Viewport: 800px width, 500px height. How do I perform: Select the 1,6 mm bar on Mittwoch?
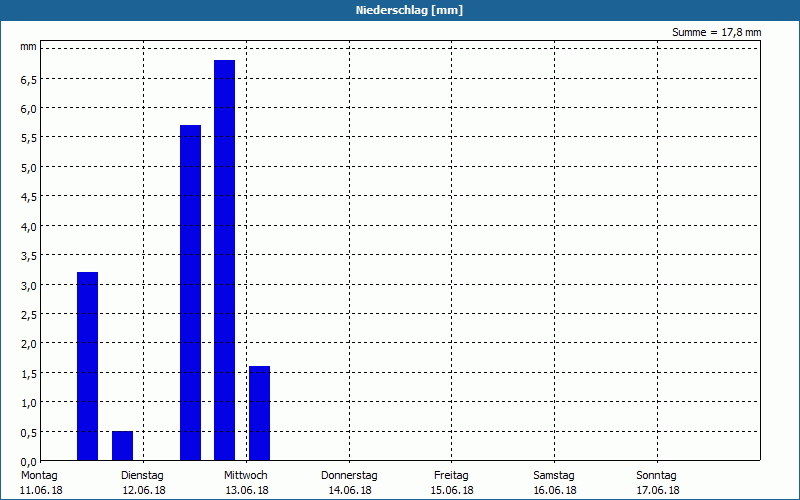click(x=259, y=413)
